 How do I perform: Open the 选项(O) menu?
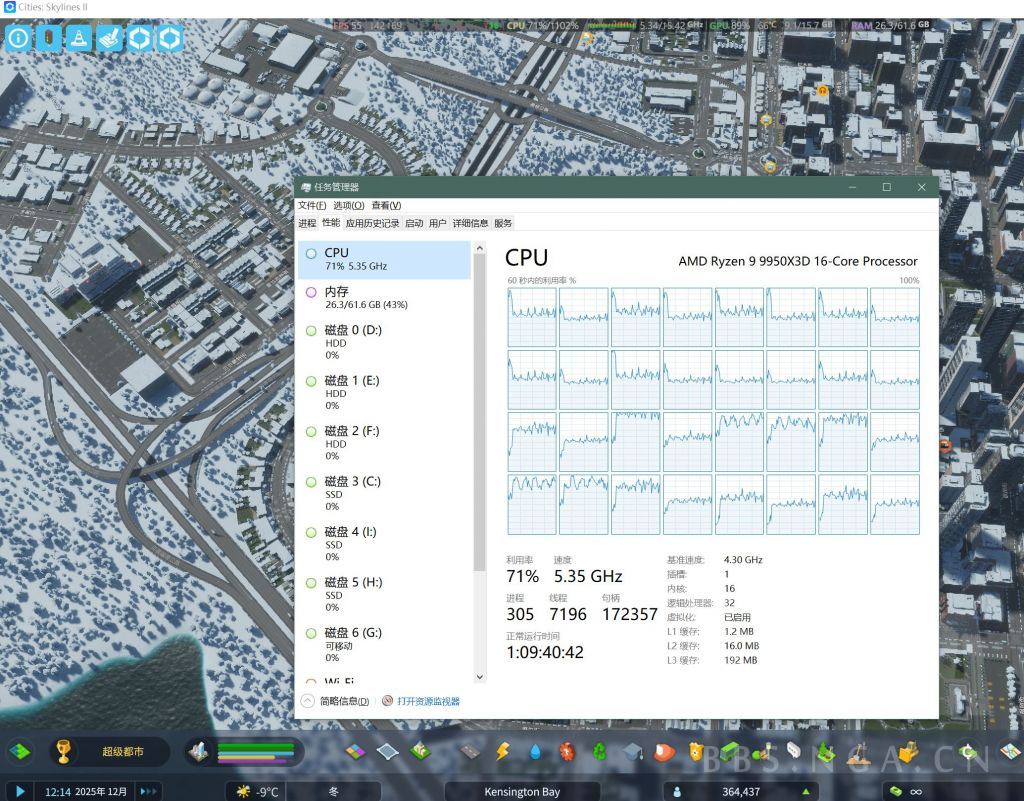pyautogui.click(x=348, y=205)
